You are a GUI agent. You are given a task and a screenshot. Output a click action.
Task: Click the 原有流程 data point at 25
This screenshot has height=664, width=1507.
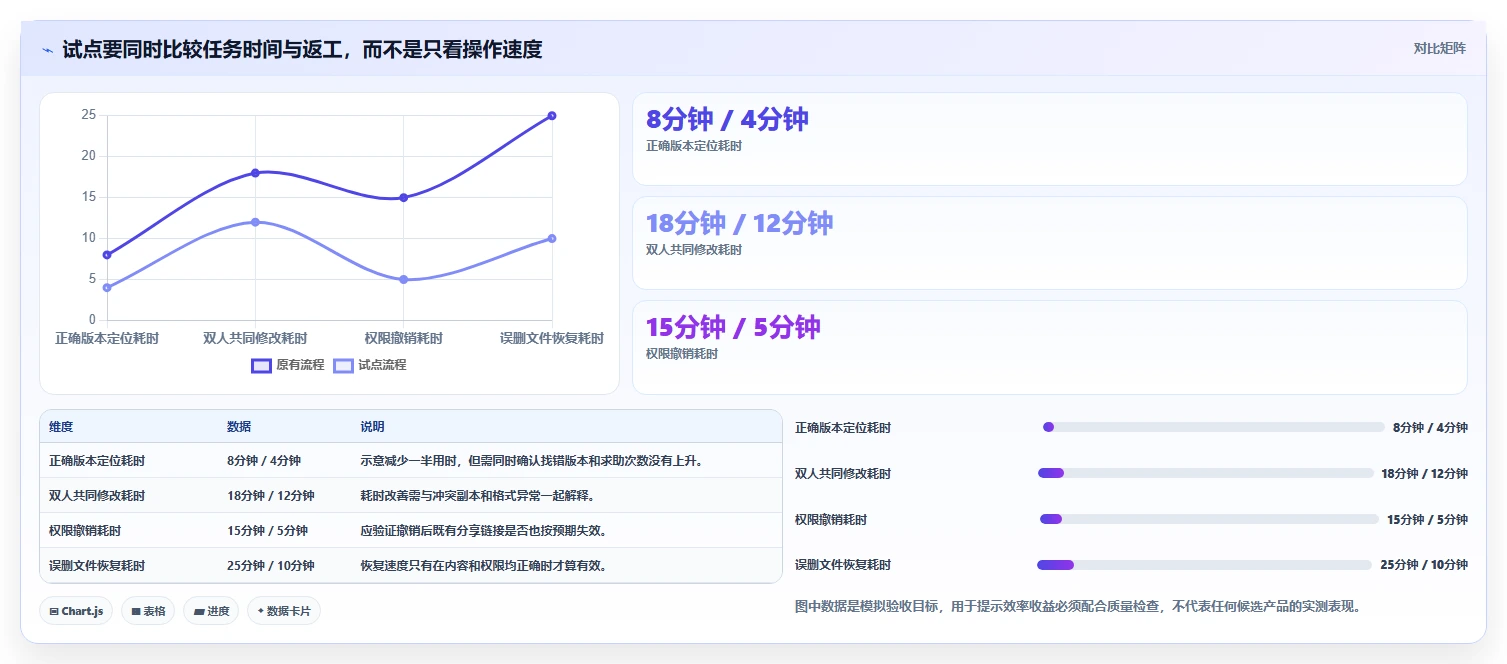552,116
